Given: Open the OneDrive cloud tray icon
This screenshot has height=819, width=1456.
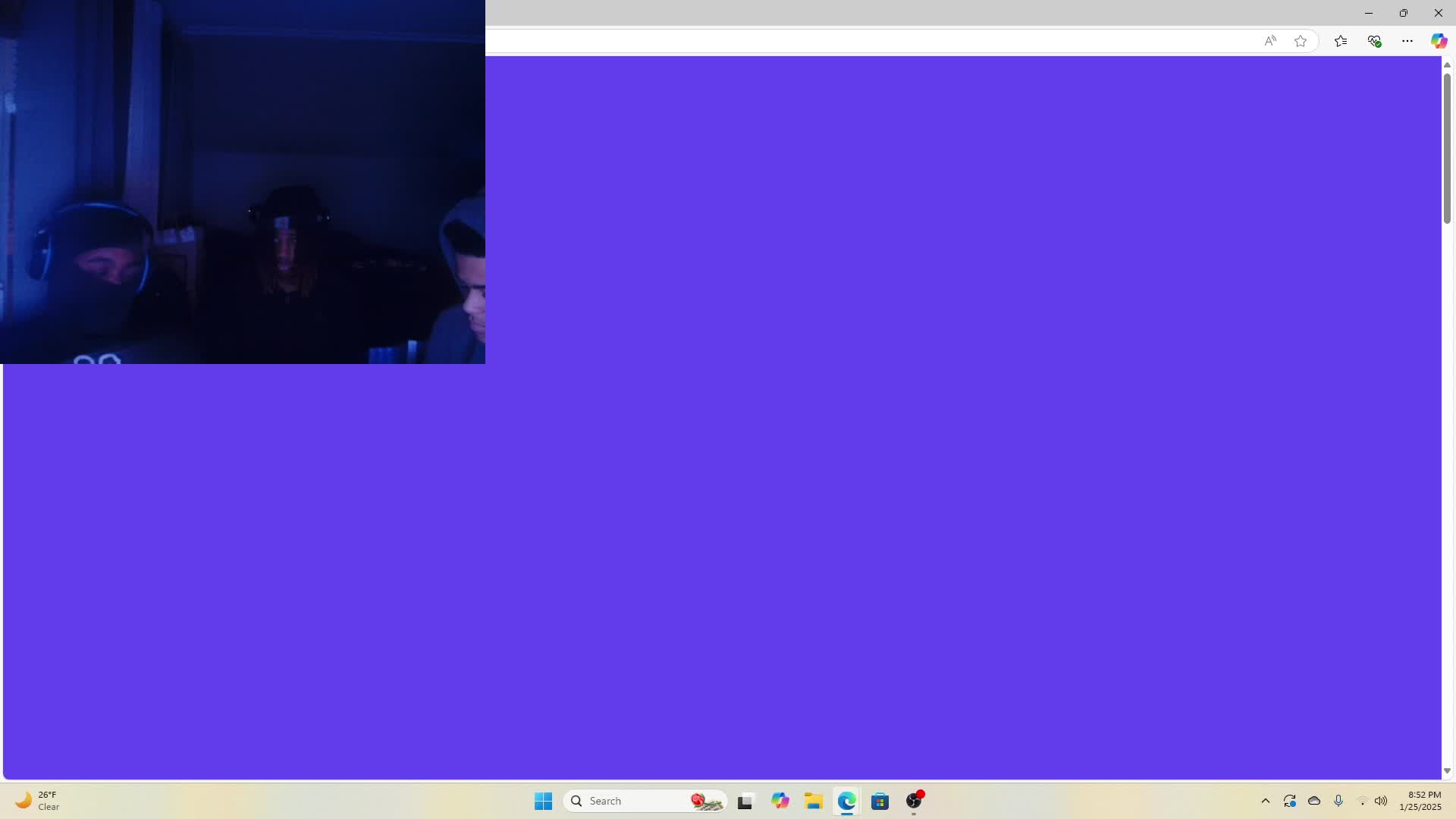Looking at the screenshot, I should point(1314,801).
